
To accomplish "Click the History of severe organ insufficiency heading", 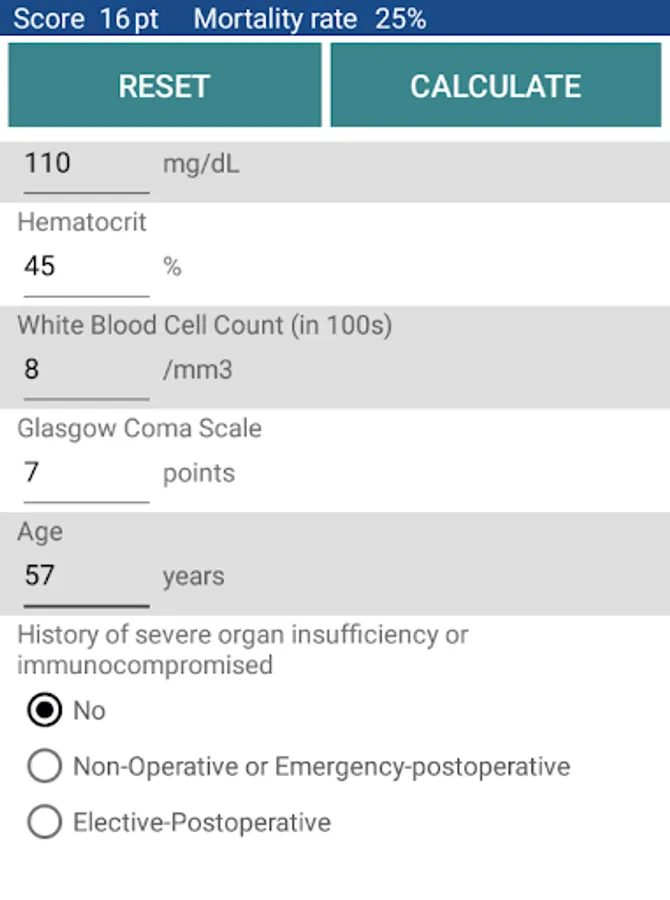I will [243, 650].
